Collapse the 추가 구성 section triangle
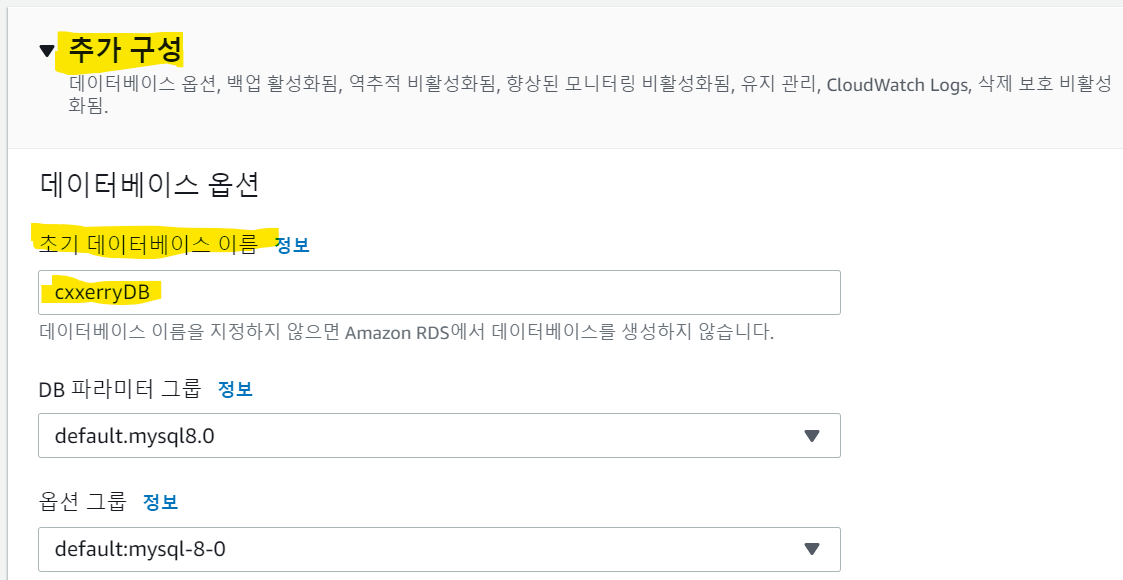Screen dimensions: 1123x580 coord(47,52)
